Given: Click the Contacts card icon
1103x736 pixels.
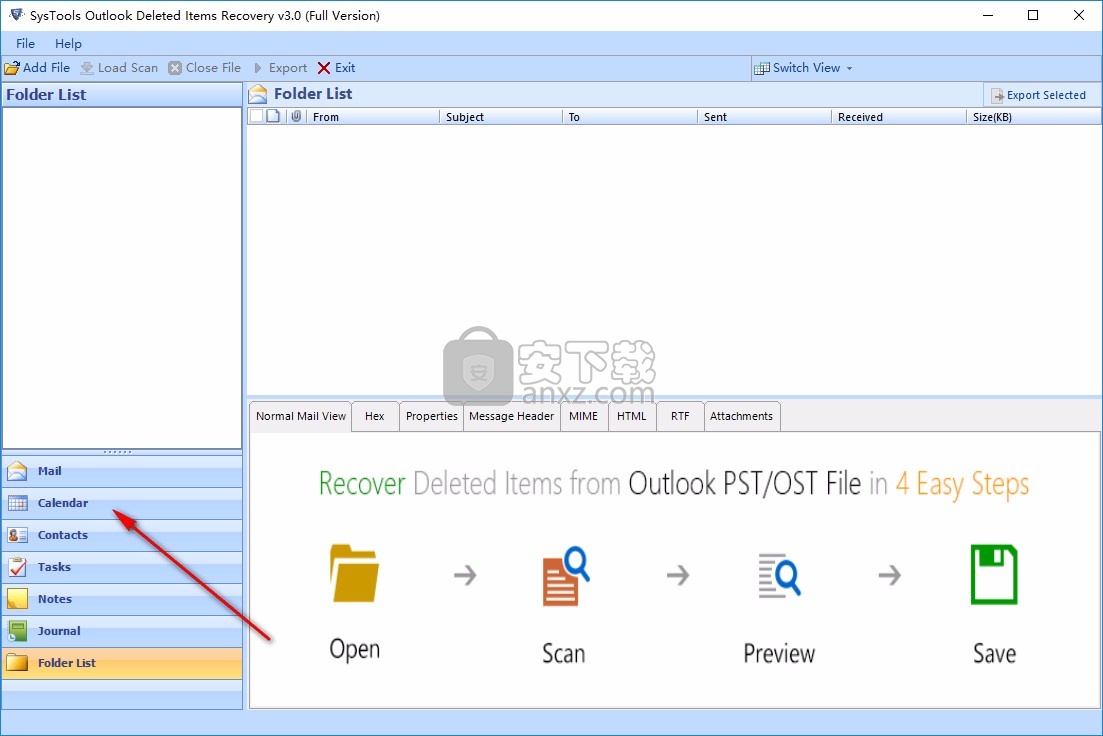Looking at the screenshot, I should point(18,535).
